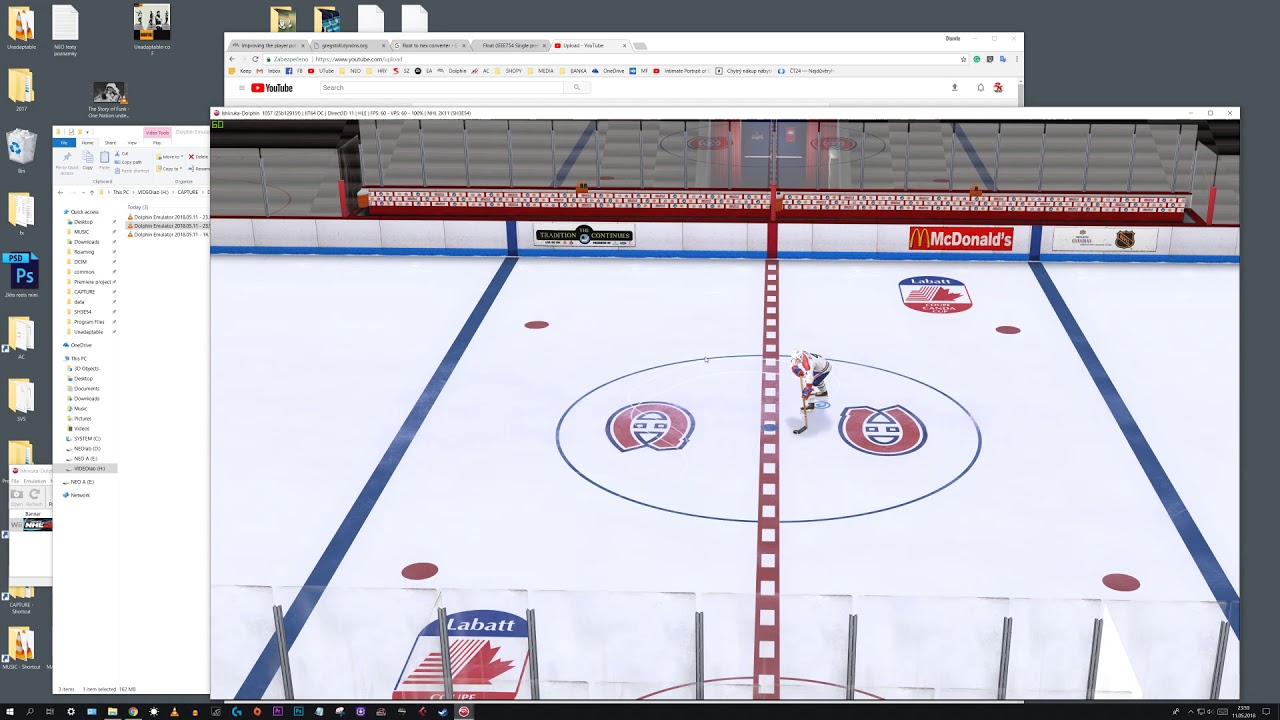The width and height of the screenshot is (1280, 720).
Task: Click Up arrow in Explorer navigation
Action: click(92, 192)
